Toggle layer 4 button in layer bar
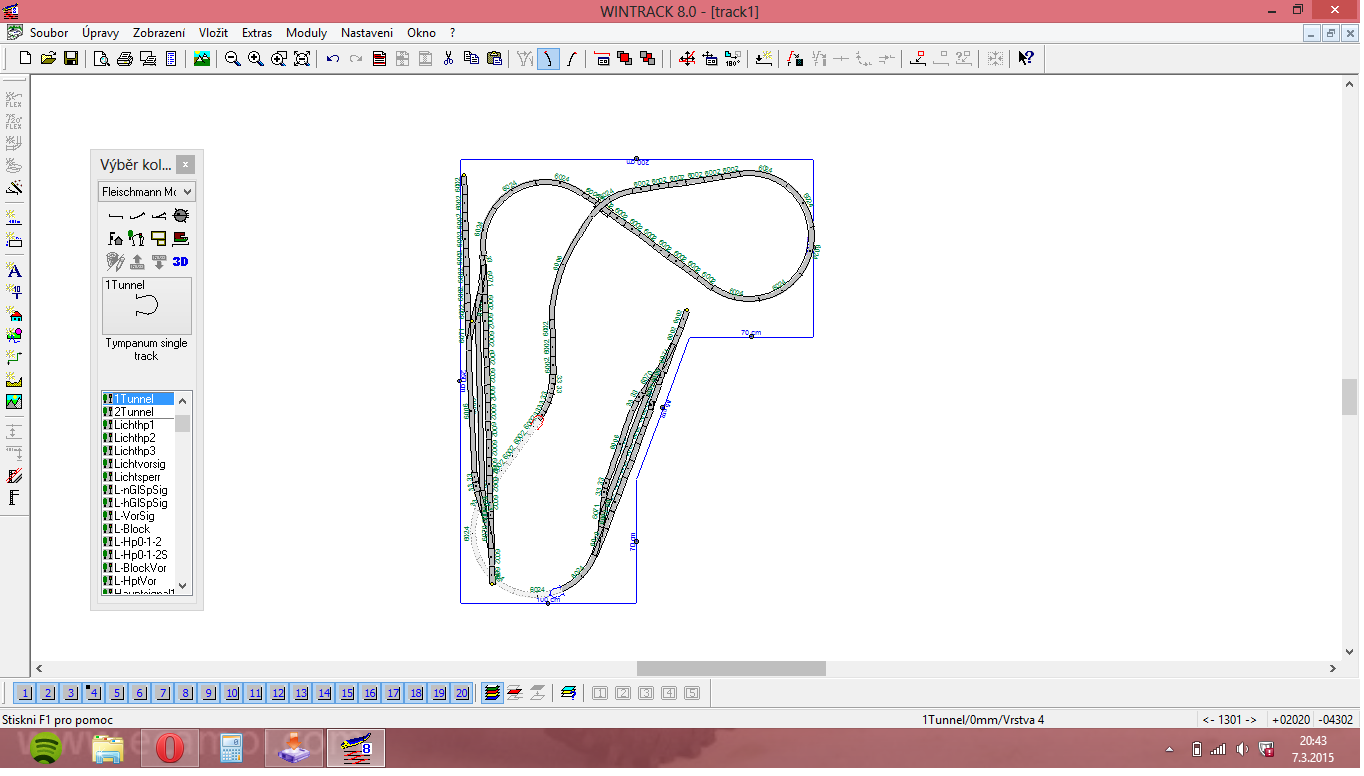The width and height of the screenshot is (1364, 776). (x=94, y=693)
